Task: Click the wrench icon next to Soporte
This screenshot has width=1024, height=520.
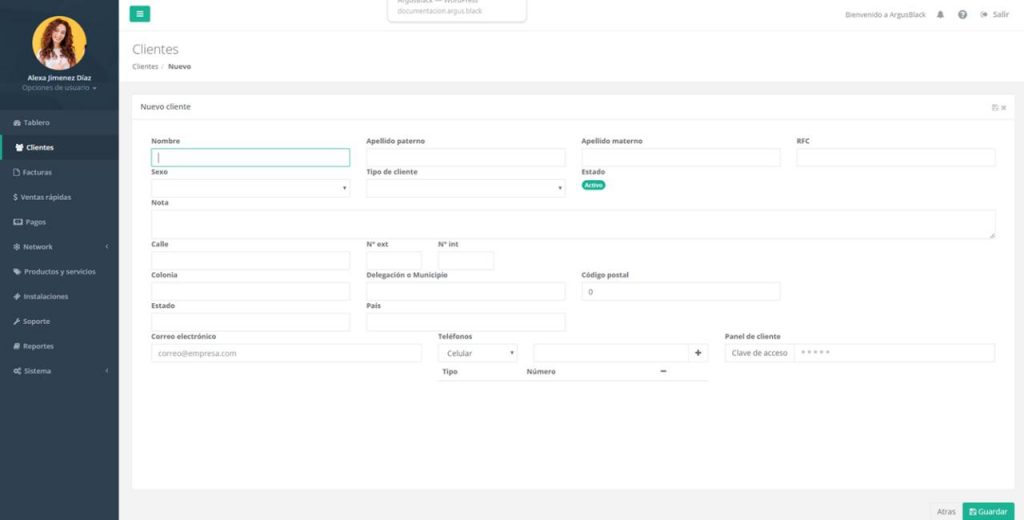Action: [x=17, y=321]
